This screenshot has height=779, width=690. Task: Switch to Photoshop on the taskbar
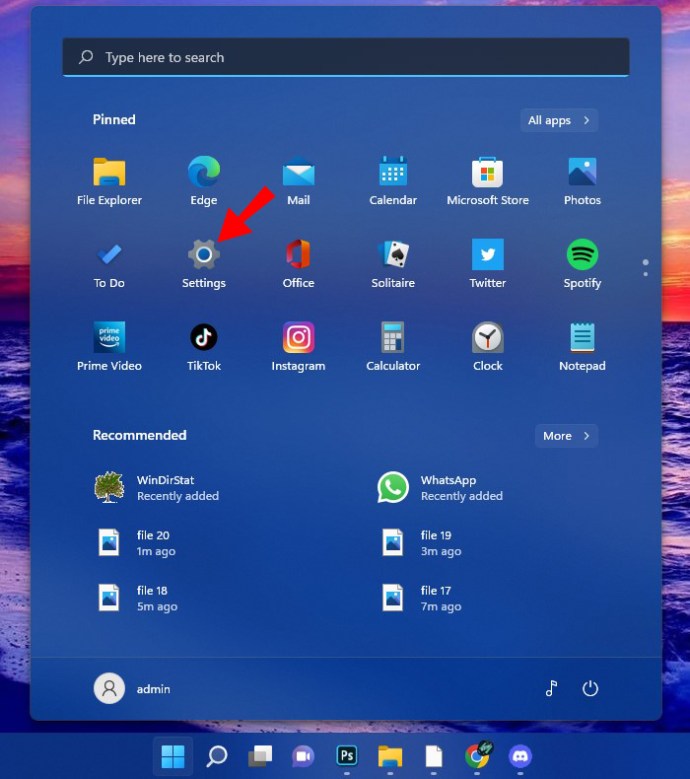pyautogui.click(x=347, y=756)
